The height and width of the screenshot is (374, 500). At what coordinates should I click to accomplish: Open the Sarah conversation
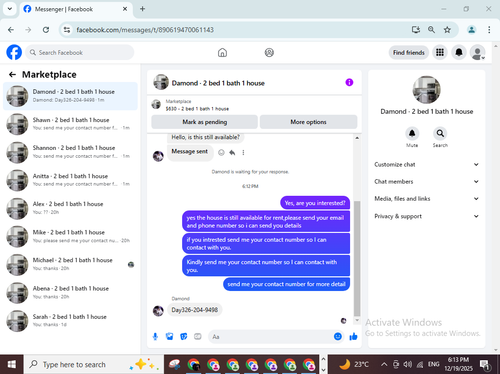tap(70, 321)
